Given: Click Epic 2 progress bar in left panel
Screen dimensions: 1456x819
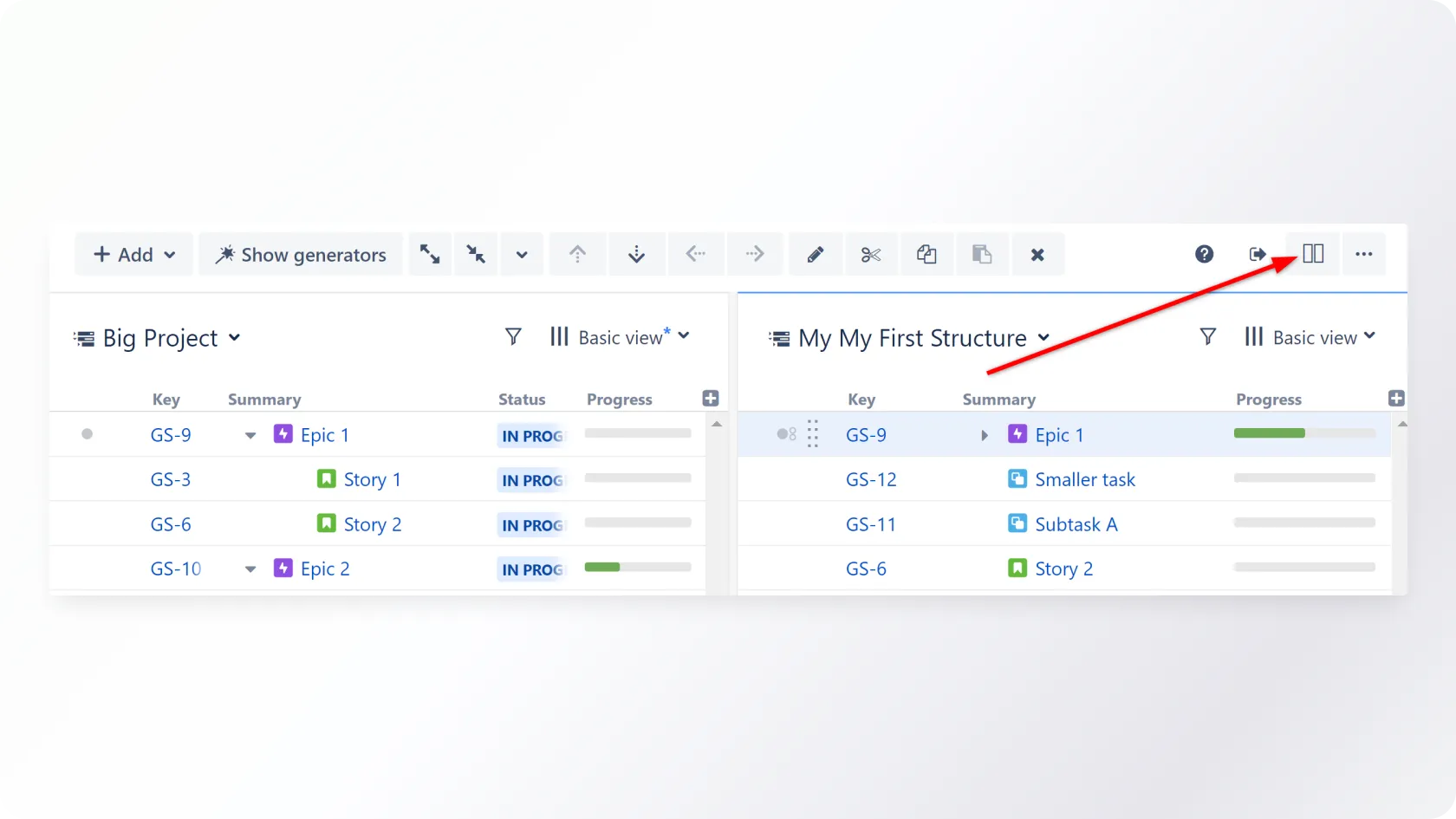Looking at the screenshot, I should [x=637, y=568].
